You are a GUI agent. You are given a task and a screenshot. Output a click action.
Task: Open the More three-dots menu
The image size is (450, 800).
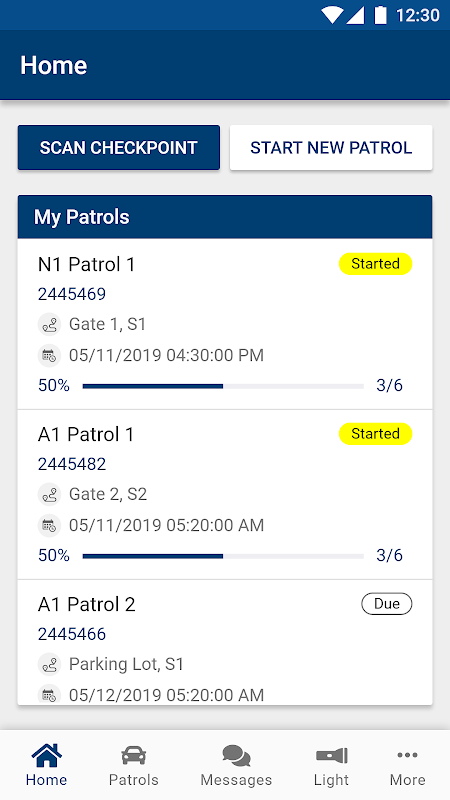click(x=407, y=755)
